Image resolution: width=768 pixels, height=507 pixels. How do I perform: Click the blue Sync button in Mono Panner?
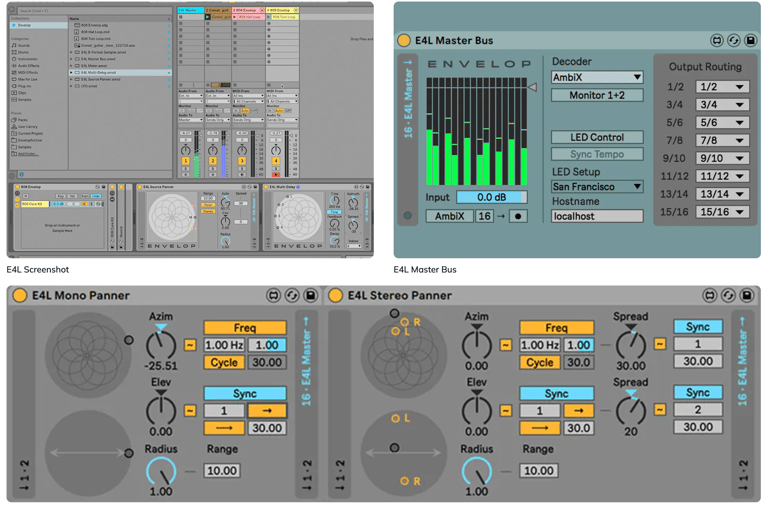pos(245,393)
